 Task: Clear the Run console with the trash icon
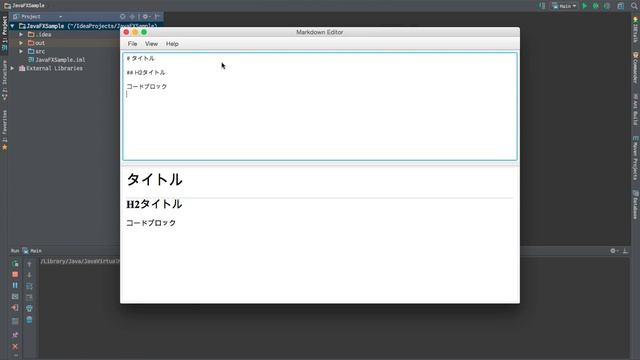click(29, 320)
